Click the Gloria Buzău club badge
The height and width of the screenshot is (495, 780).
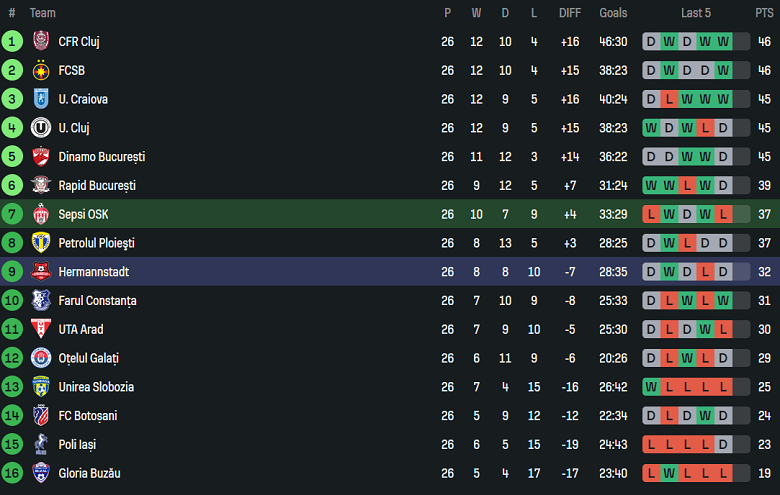coord(40,473)
